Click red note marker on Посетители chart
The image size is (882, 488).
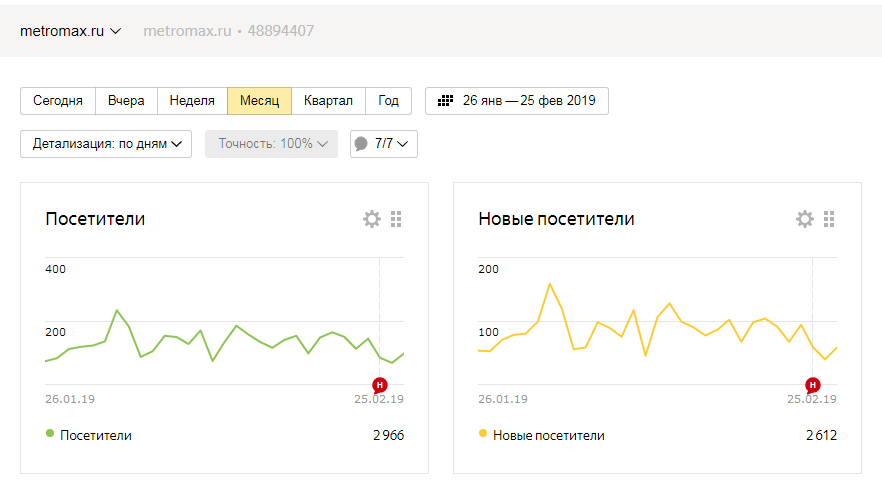(x=380, y=384)
